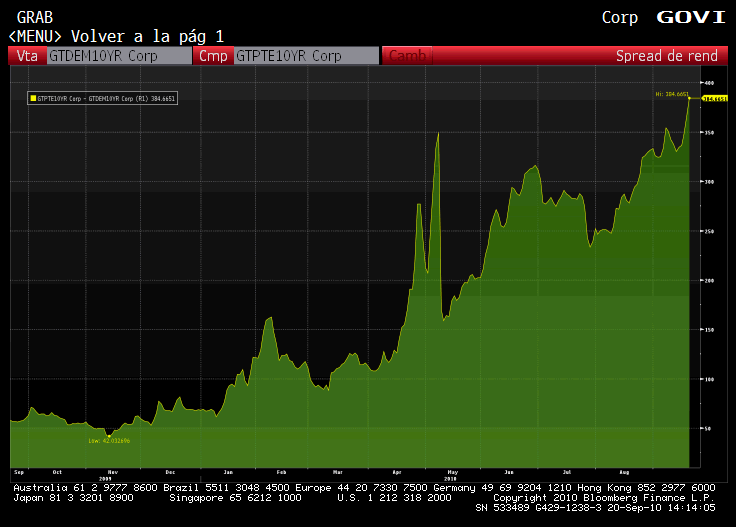Click the <MENU> Volver a la pág 1 link

[116, 36]
